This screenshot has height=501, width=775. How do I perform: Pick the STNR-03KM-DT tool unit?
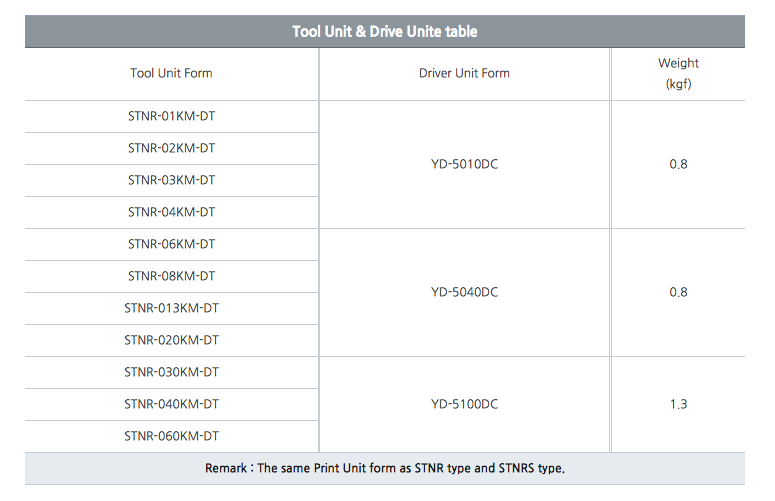click(x=171, y=180)
